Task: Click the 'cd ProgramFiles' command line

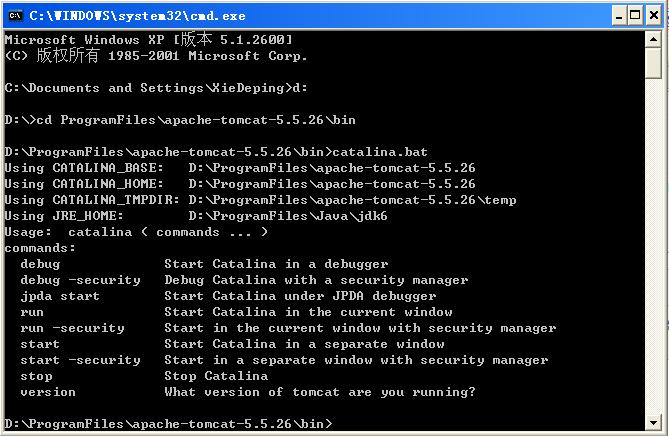Action: 180,120
